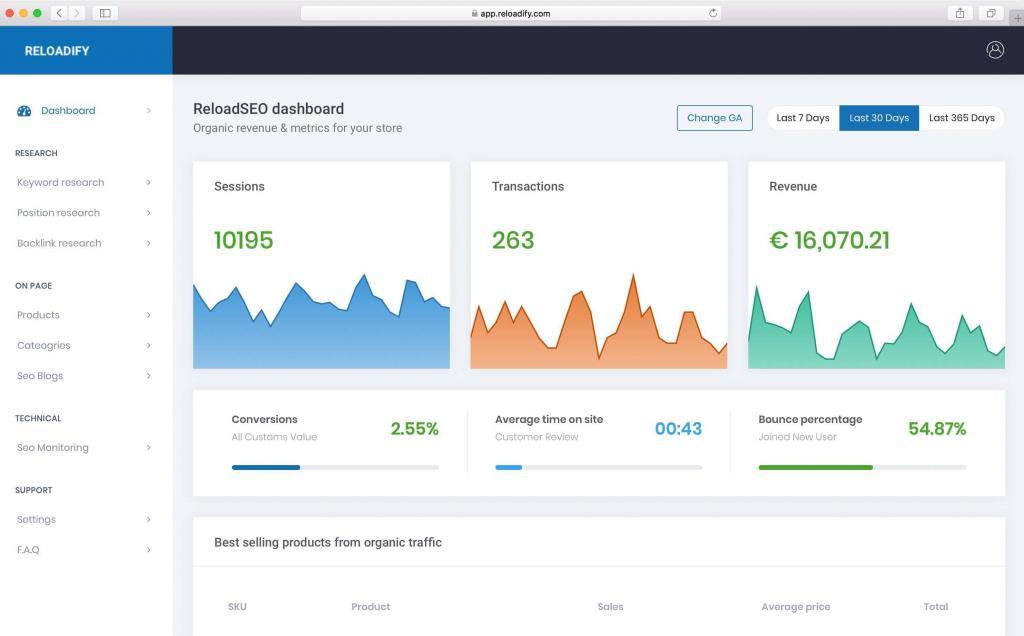The width and height of the screenshot is (1024, 636).
Task: Open the Products section
Action: 37,315
